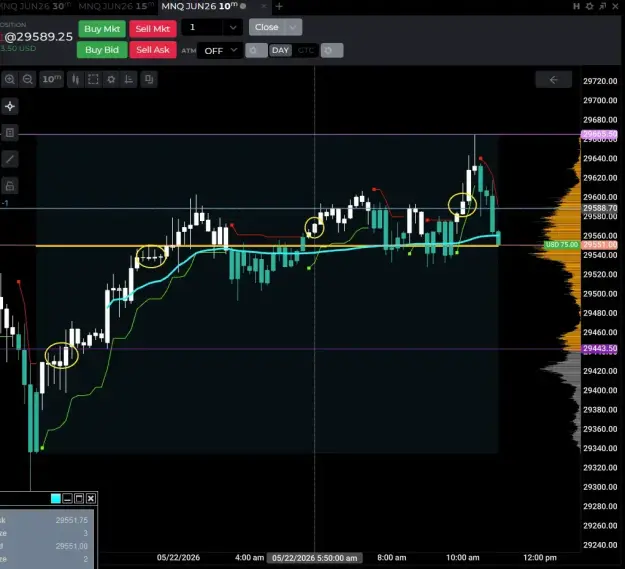Close the small quote window
The width and height of the screenshot is (625, 569).
(91, 498)
